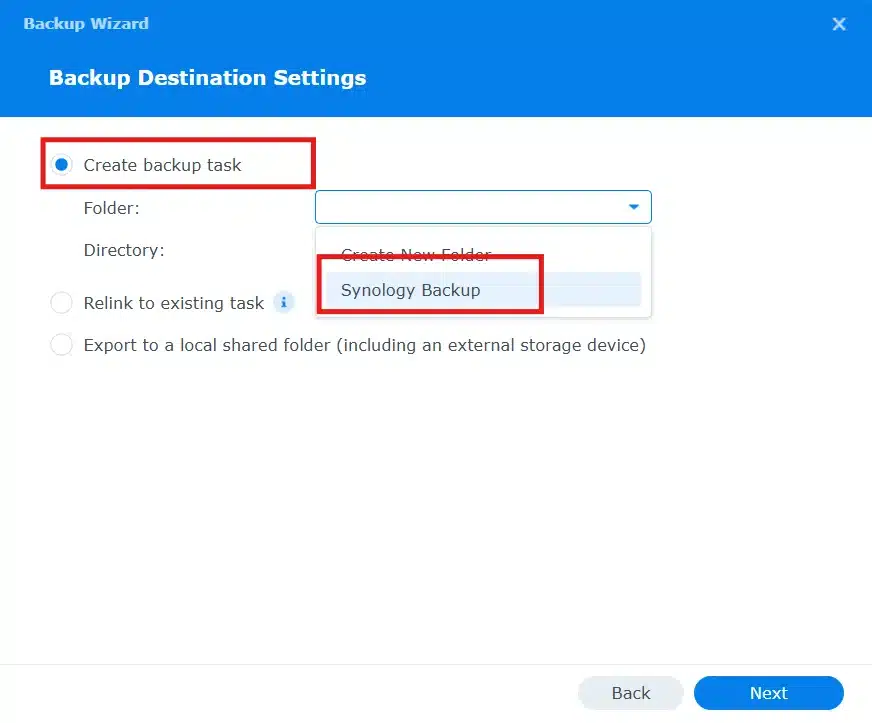
Task: Click the Directory label
Action: (124, 250)
